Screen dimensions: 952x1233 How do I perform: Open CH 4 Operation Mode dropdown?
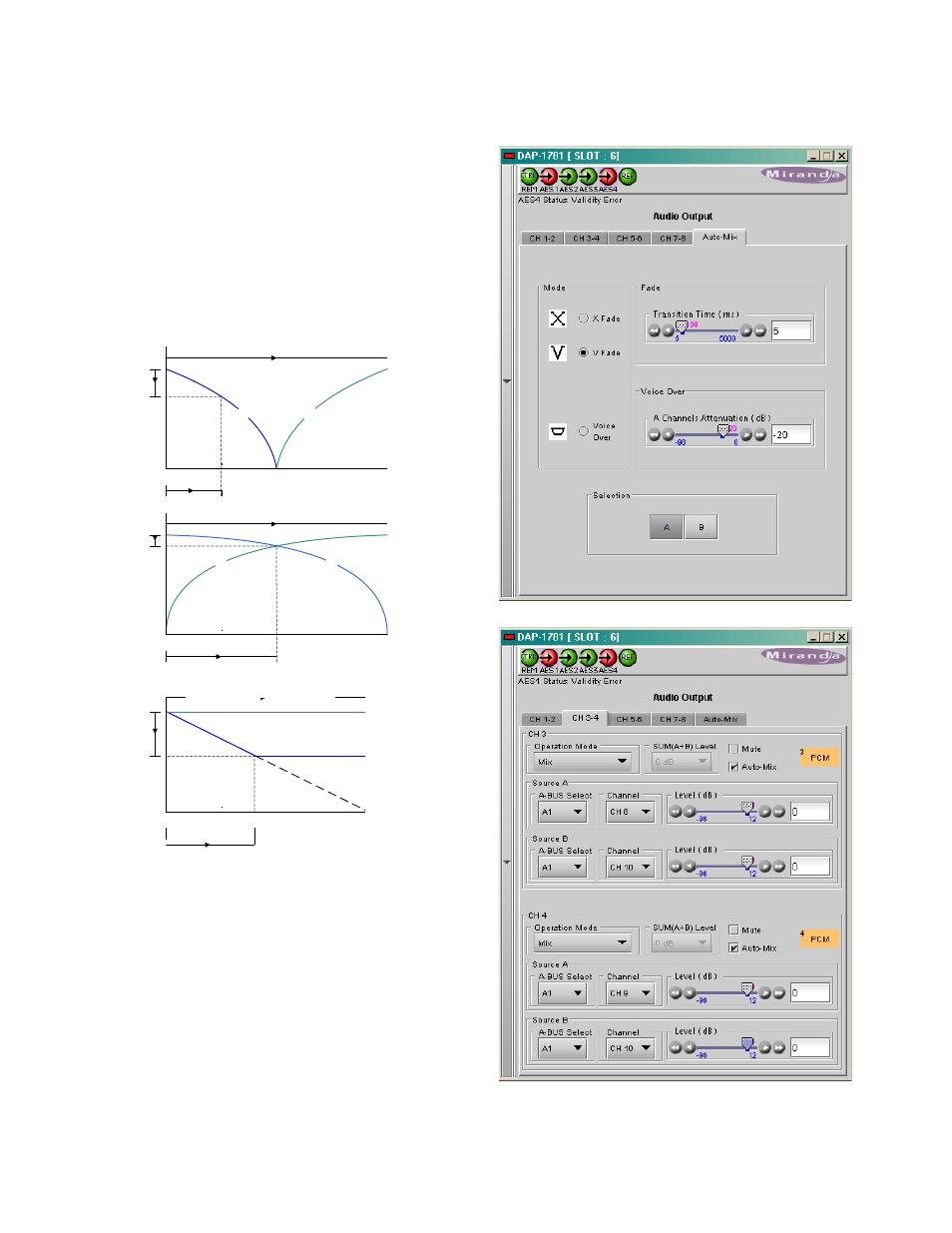pos(583,943)
